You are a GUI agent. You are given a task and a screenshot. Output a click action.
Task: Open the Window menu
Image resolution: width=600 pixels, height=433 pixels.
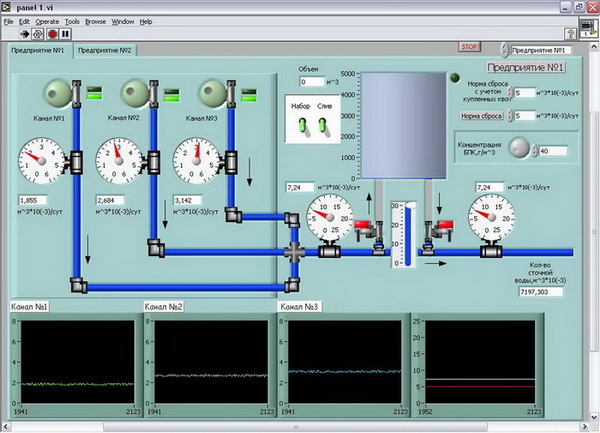click(x=123, y=22)
